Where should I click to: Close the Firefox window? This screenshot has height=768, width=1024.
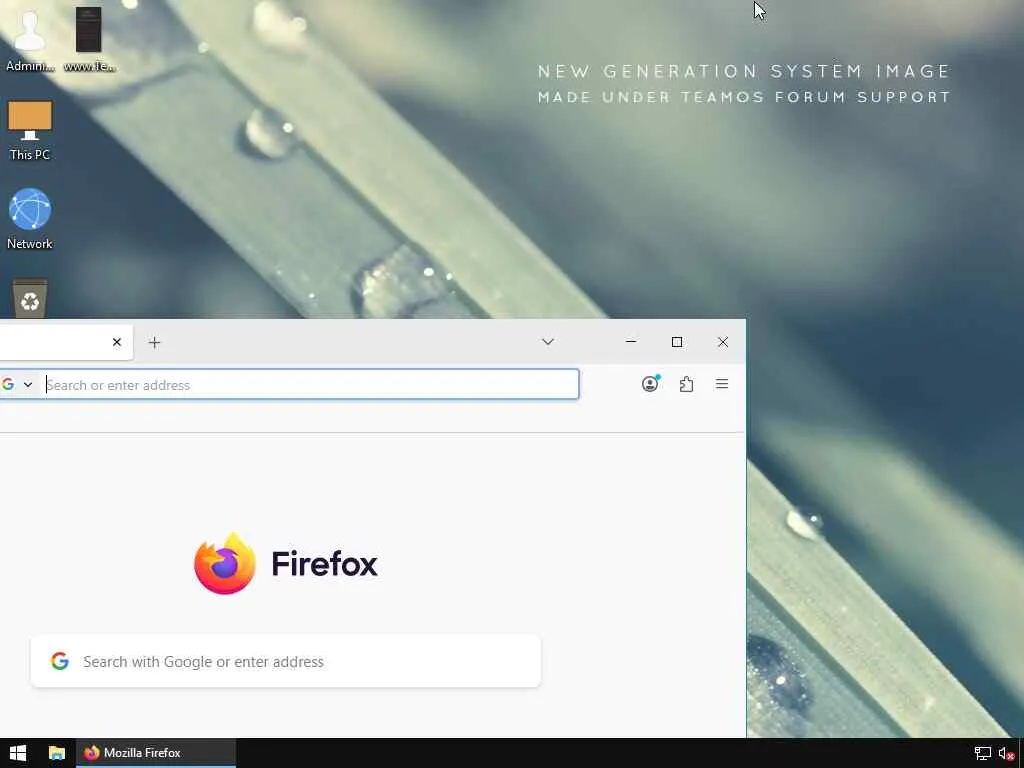723,342
